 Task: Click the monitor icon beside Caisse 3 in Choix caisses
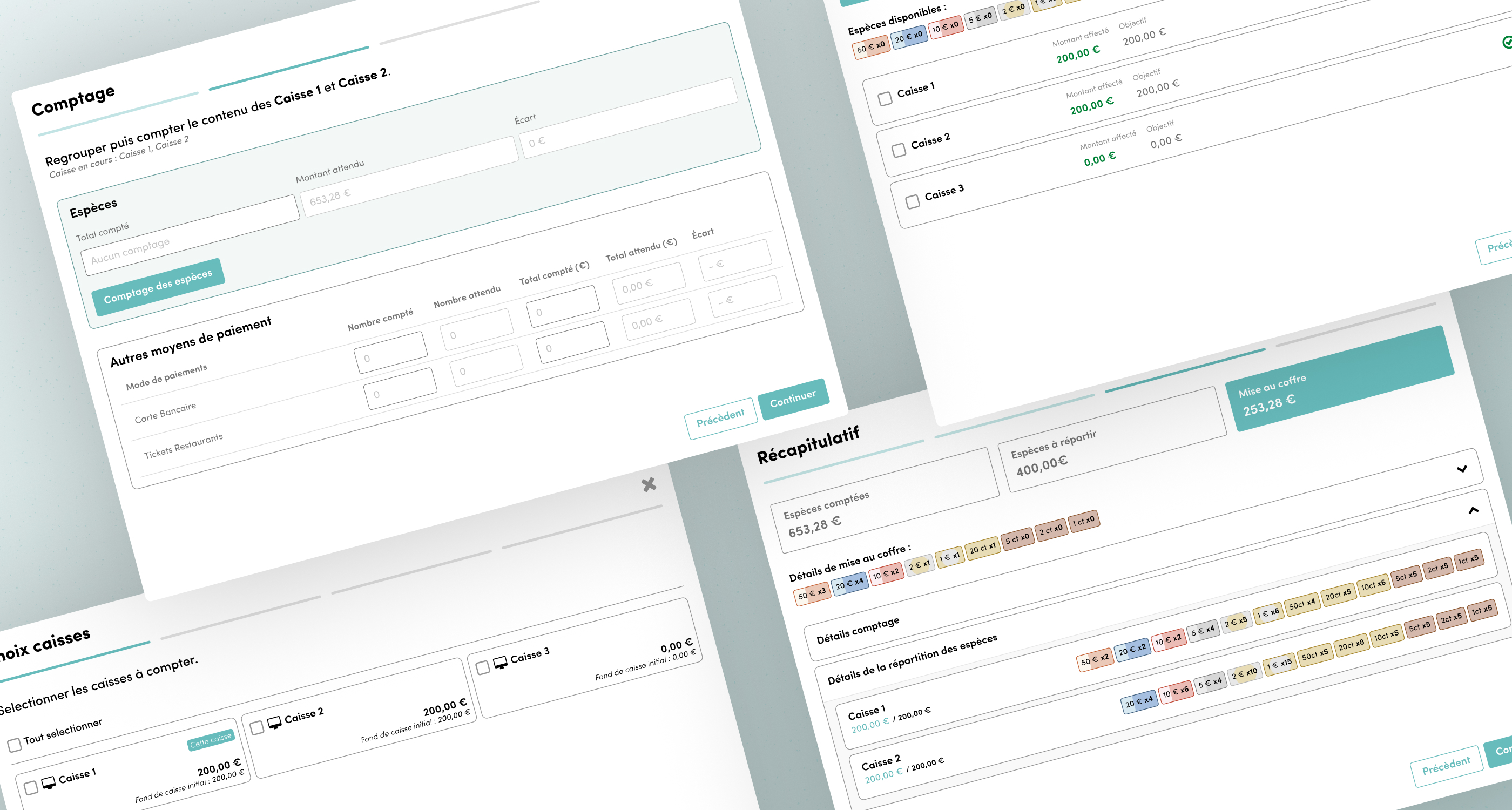500,663
